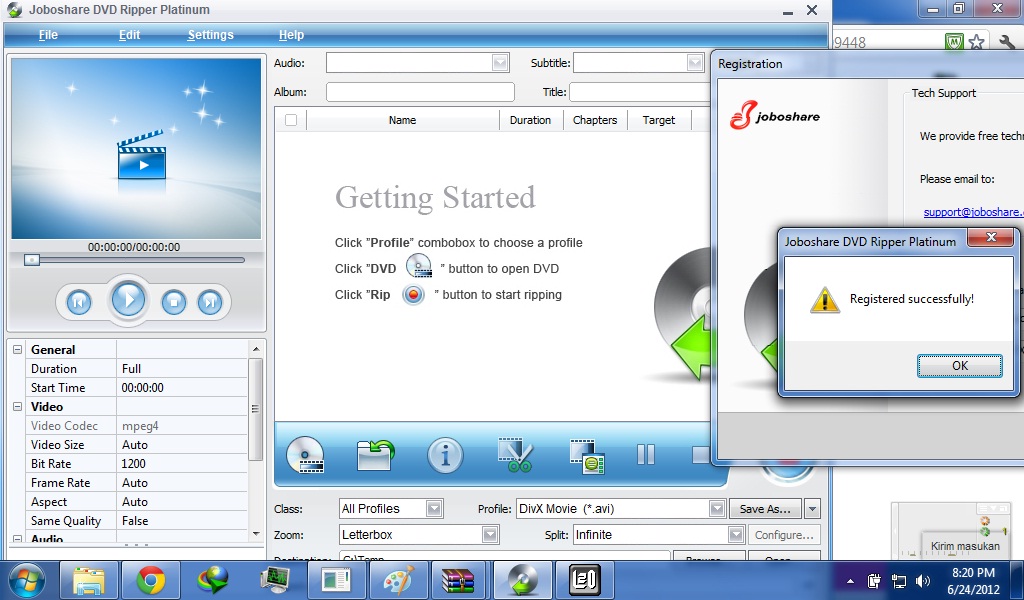Viewport: 1024px width, 600px height.
Task: Click the Duration value Full
Action: tap(131, 369)
